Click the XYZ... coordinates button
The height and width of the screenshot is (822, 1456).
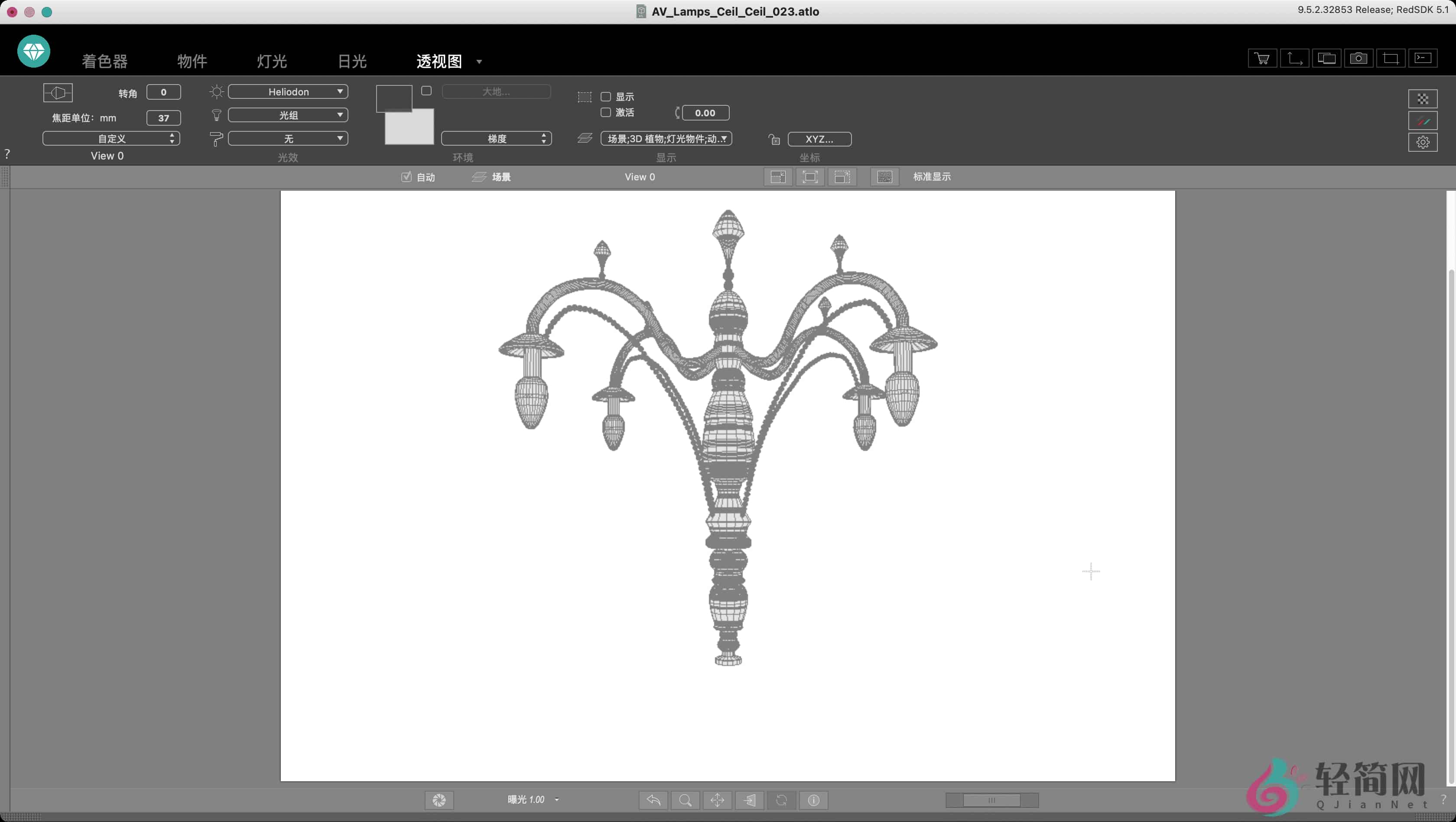pos(819,138)
